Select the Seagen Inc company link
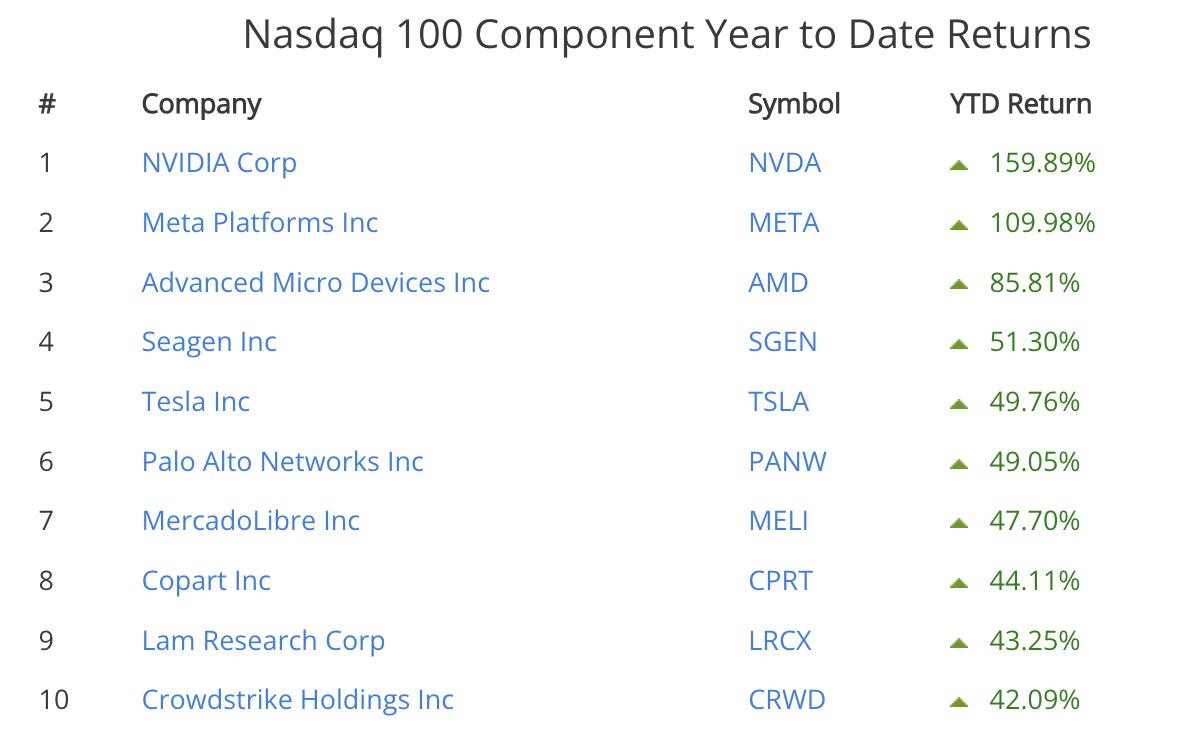This screenshot has width=1198, height=742. pyautogui.click(x=209, y=342)
